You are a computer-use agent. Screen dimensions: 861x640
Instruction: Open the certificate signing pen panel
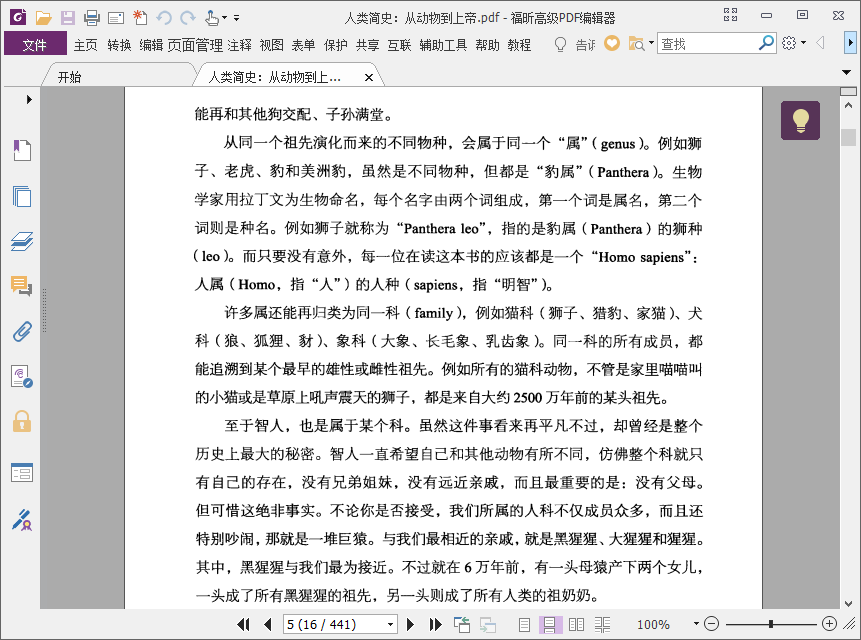22,520
